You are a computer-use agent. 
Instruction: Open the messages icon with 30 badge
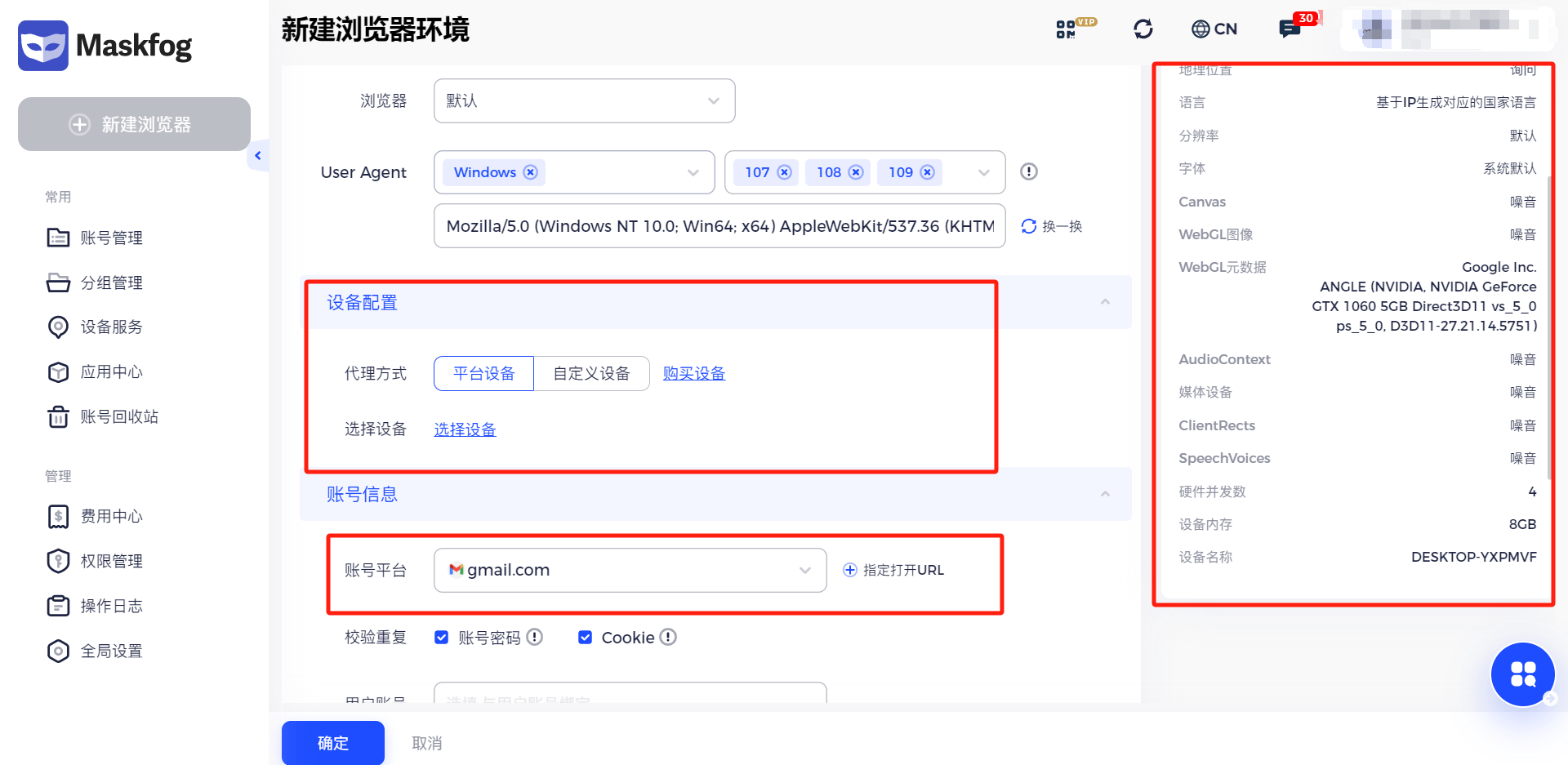[1290, 29]
